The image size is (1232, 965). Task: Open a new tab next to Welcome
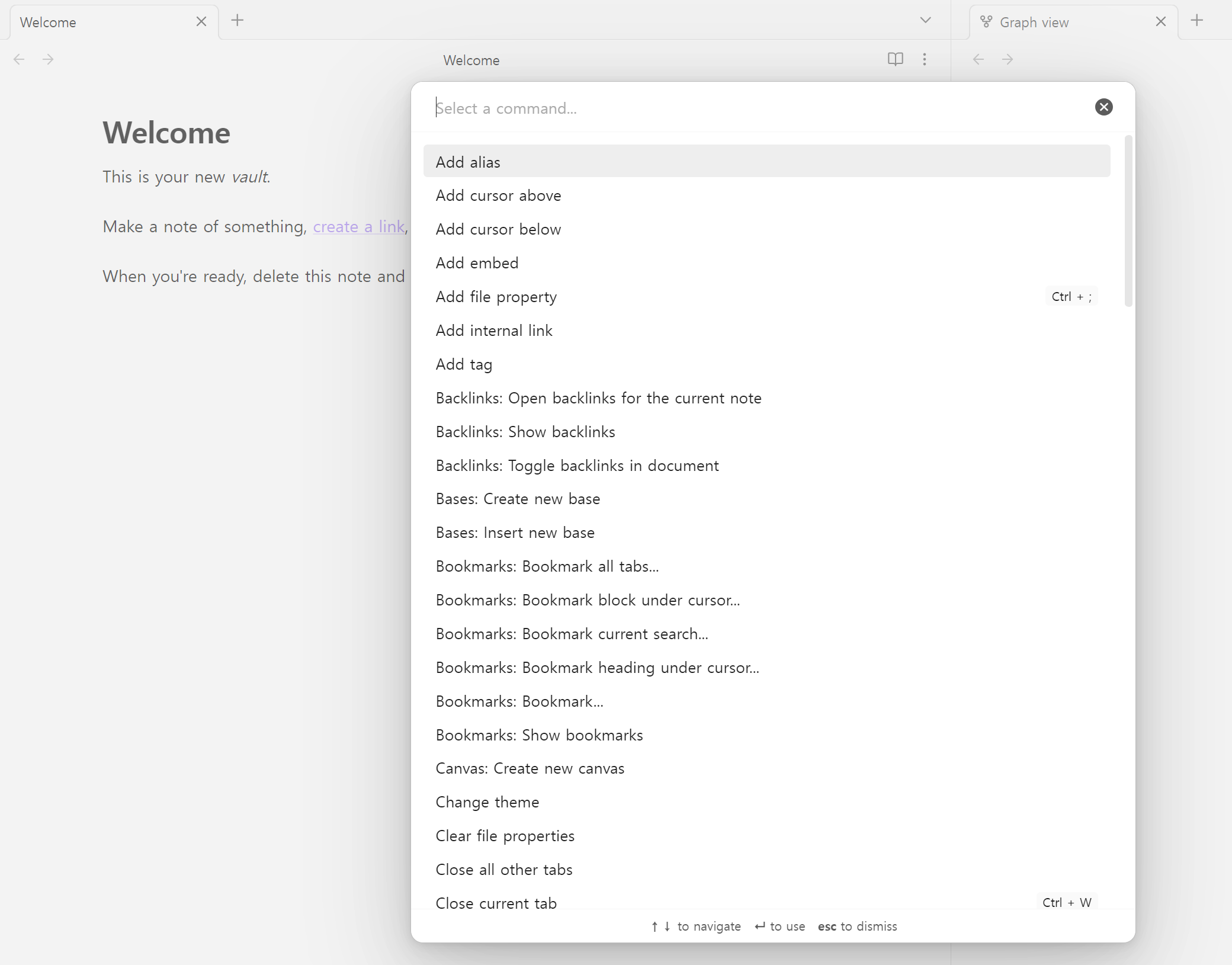[238, 21]
